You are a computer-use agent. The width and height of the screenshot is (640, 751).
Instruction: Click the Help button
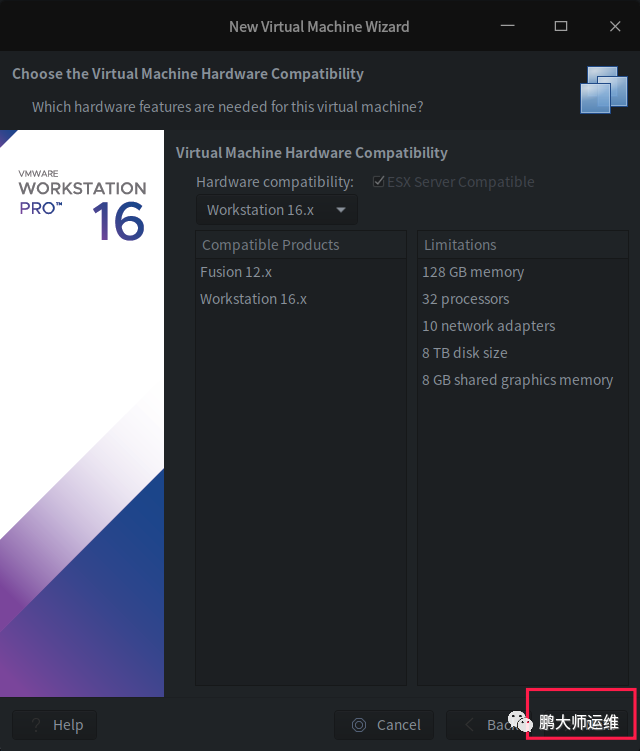(x=55, y=725)
